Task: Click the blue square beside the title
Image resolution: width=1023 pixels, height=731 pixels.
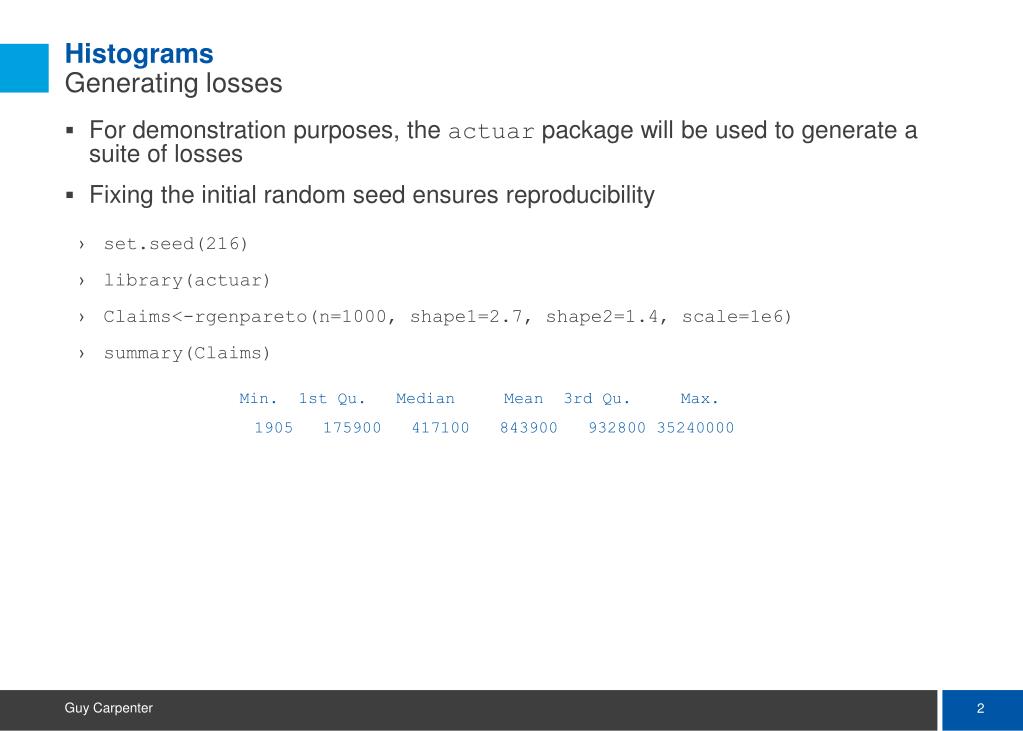Action: [24, 68]
